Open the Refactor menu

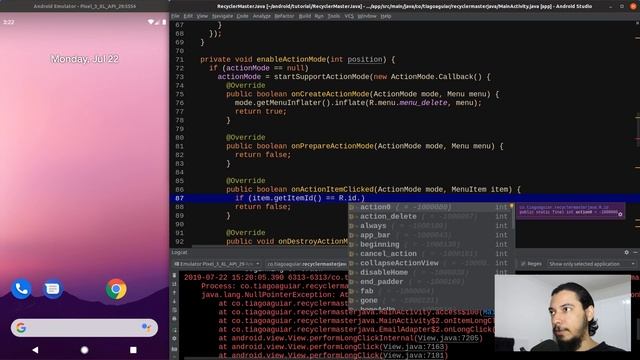[284, 16]
